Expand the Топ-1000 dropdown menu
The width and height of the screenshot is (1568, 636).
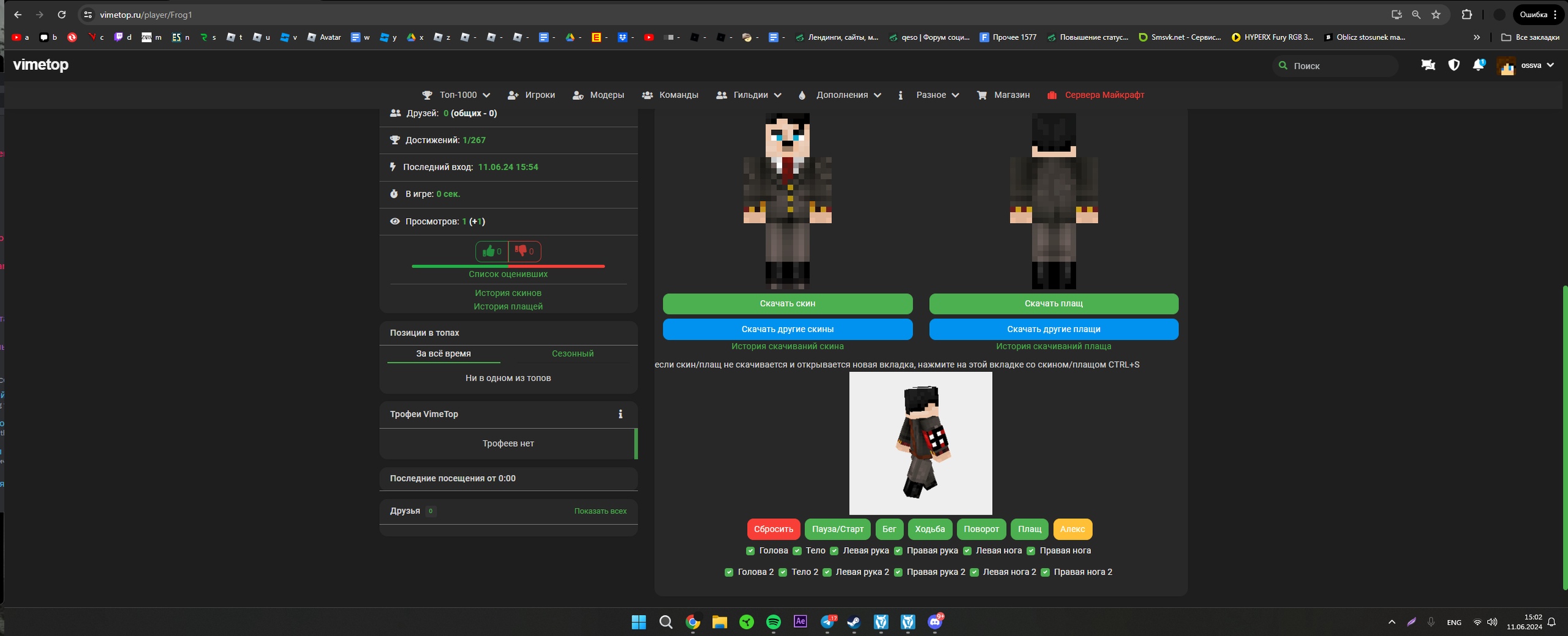coord(456,95)
